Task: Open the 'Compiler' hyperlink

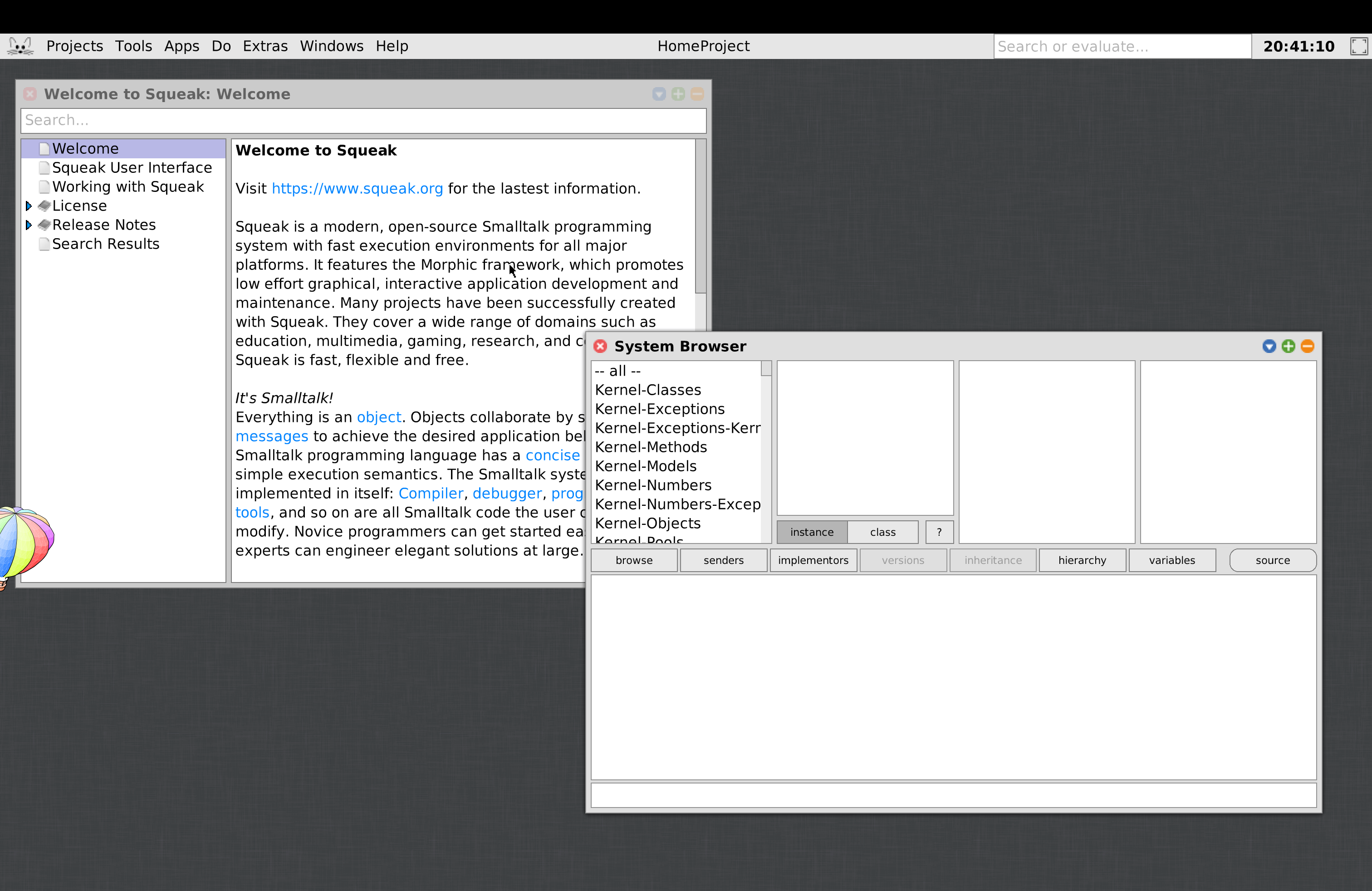Action: coord(431,493)
